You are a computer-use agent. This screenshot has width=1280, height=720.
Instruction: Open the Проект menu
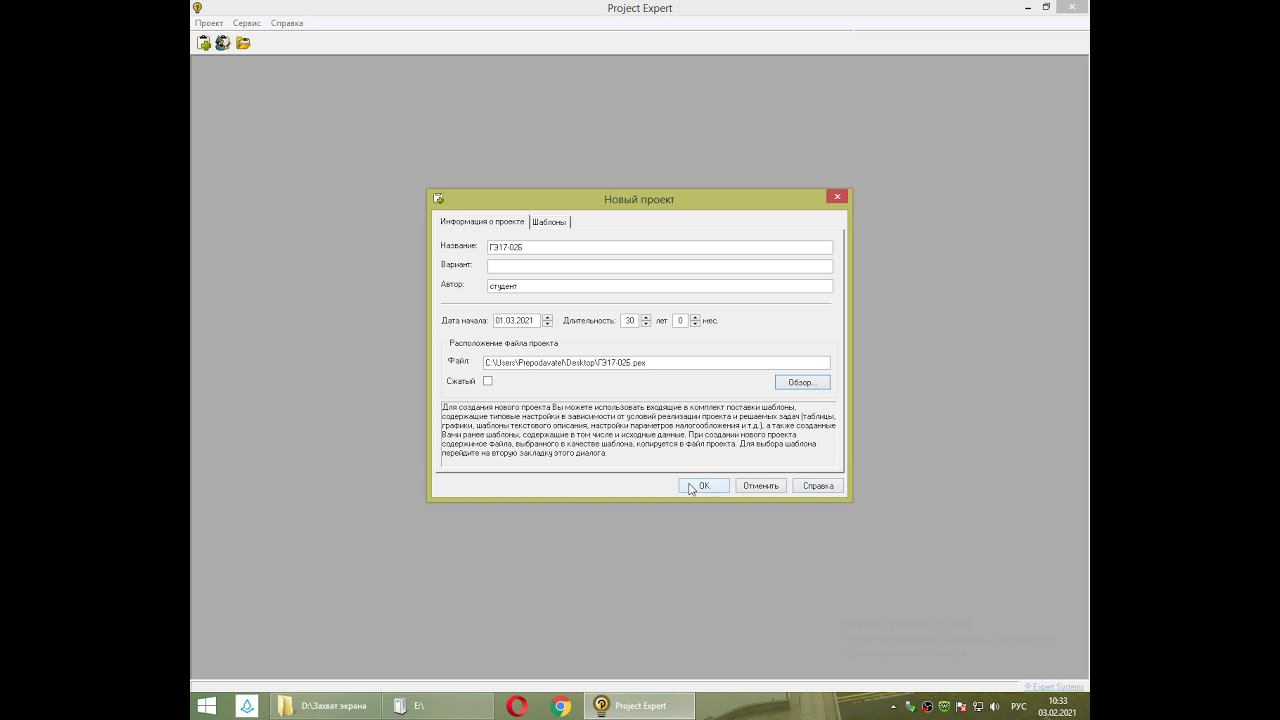[x=209, y=23]
